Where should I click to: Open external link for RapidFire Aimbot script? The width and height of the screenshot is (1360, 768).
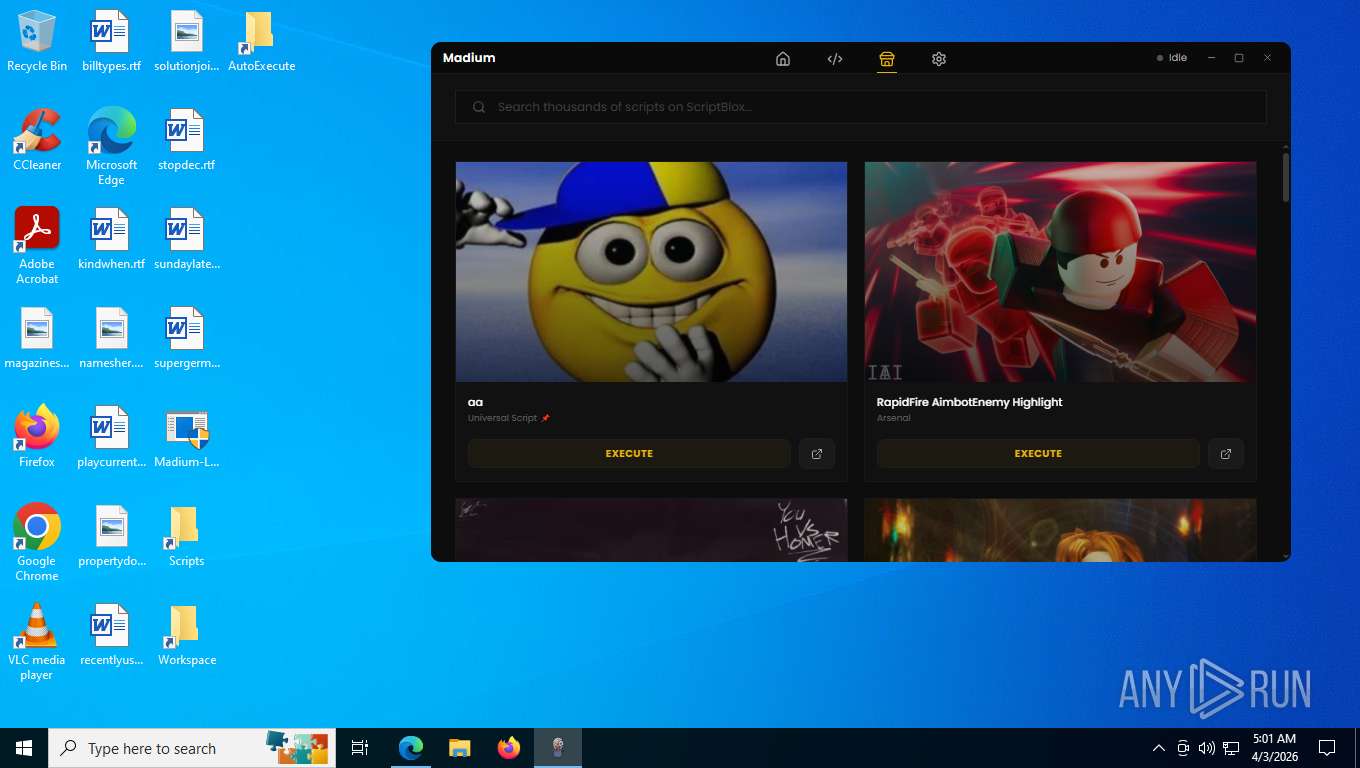pyautogui.click(x=1226, y=454)
